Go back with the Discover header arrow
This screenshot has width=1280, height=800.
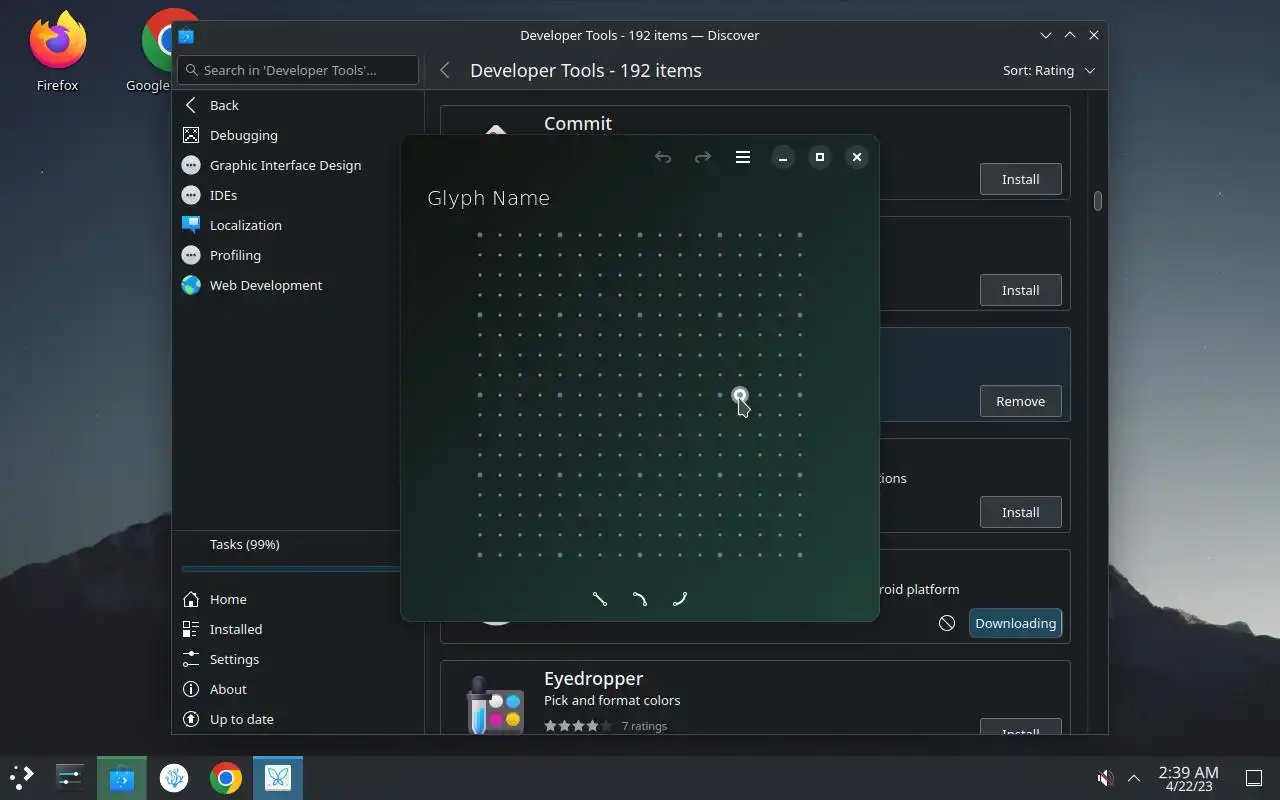click(x=445, y=70)
